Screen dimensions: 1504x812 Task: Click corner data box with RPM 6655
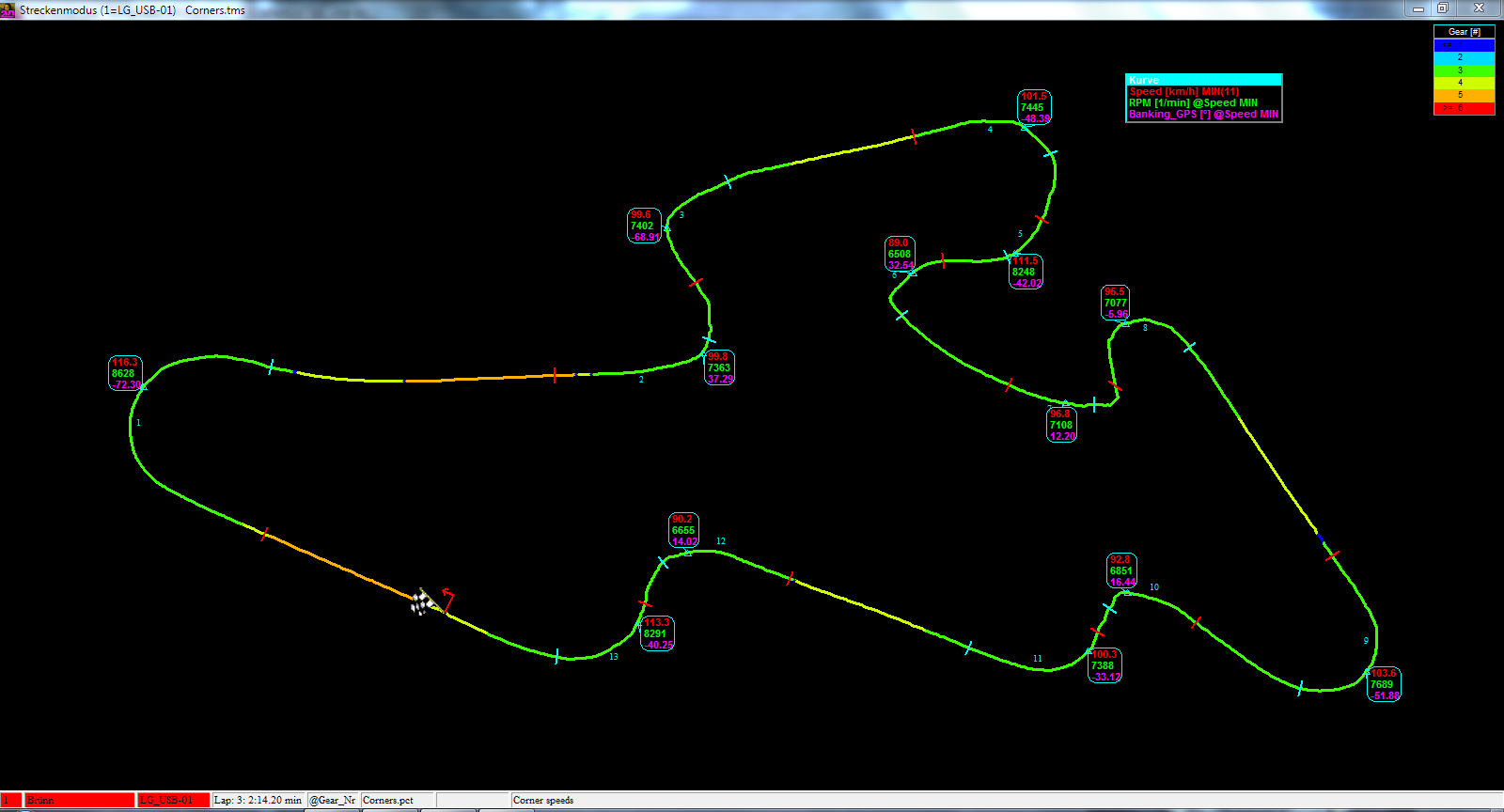683,530
